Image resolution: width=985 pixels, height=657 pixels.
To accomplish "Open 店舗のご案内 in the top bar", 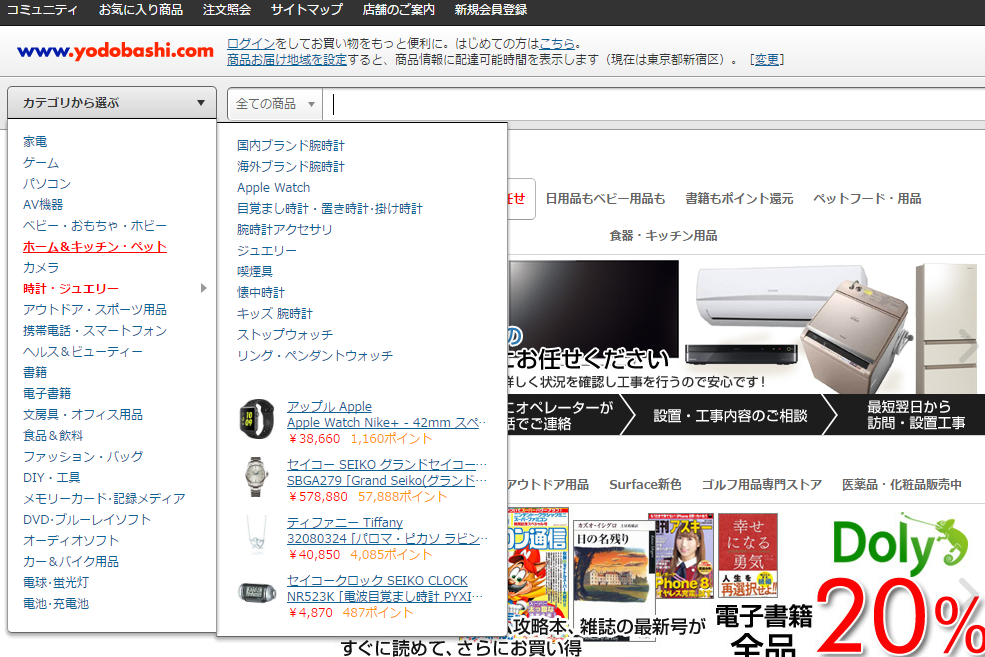I will pos(398,10).
